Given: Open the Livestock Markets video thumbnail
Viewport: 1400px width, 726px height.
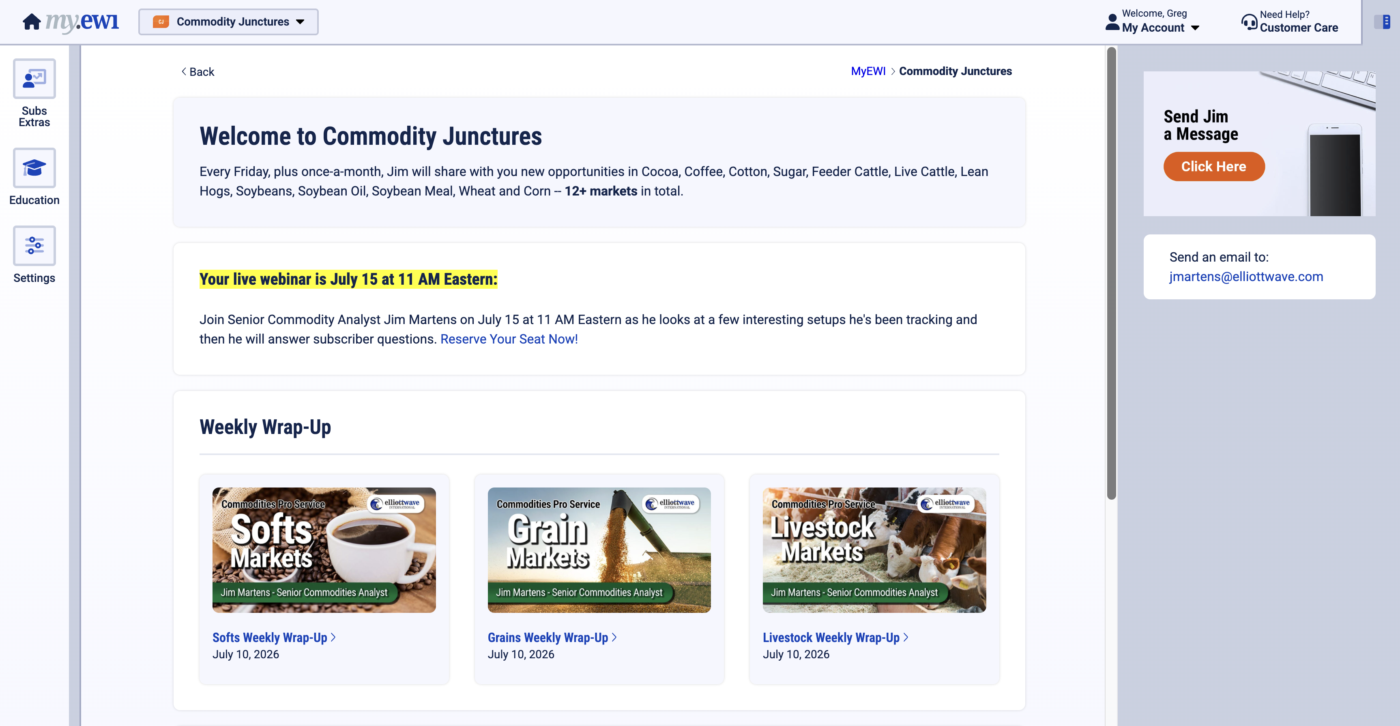Looking at the screenshot, I should click(x=874, y=550).
